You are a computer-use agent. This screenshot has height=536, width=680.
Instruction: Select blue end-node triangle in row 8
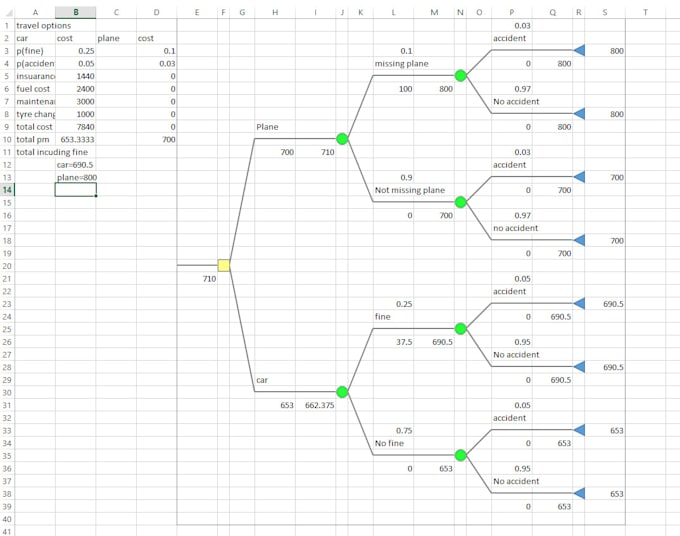579,114
